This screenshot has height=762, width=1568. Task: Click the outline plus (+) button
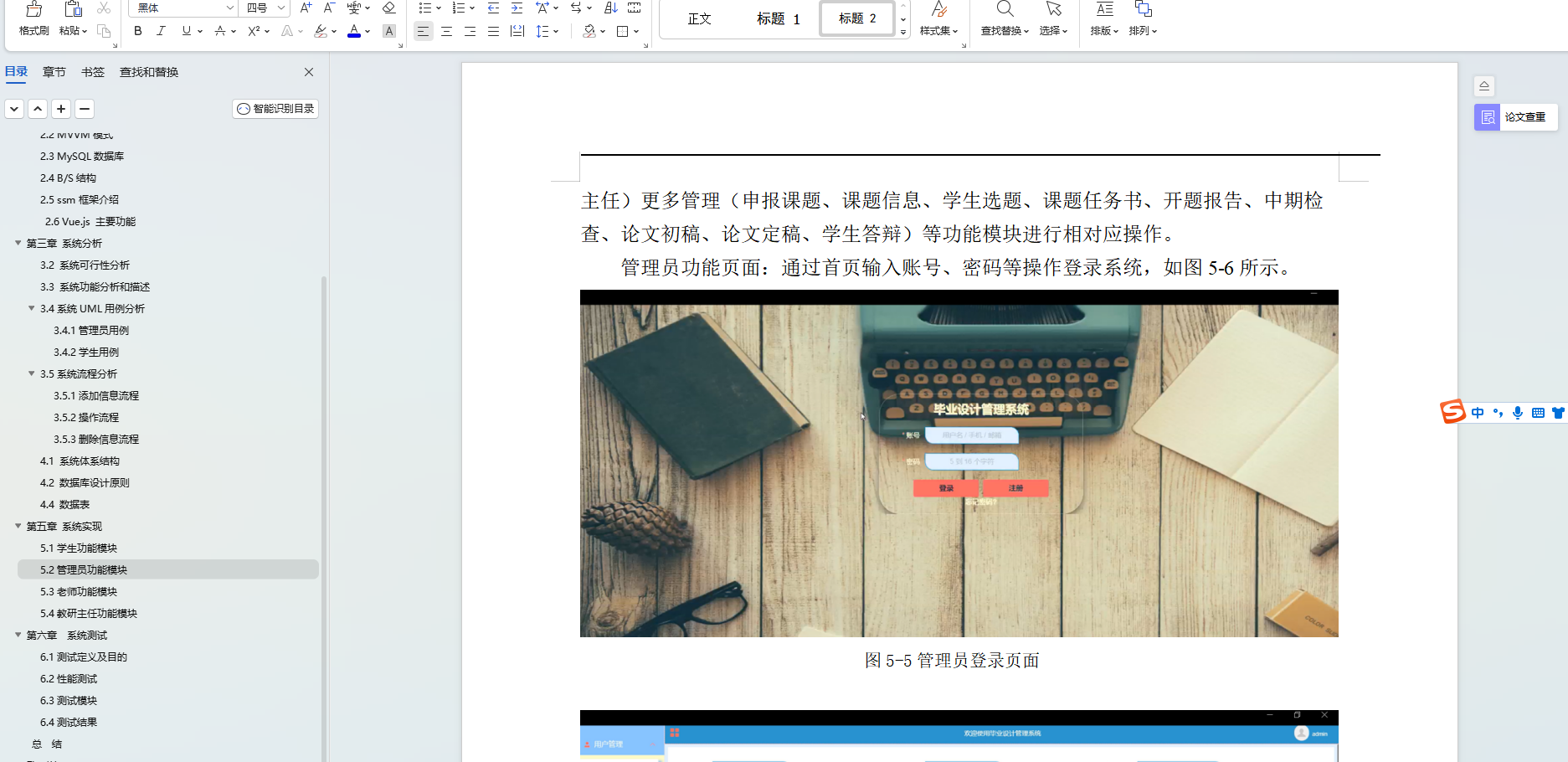[x=61, y=109]
